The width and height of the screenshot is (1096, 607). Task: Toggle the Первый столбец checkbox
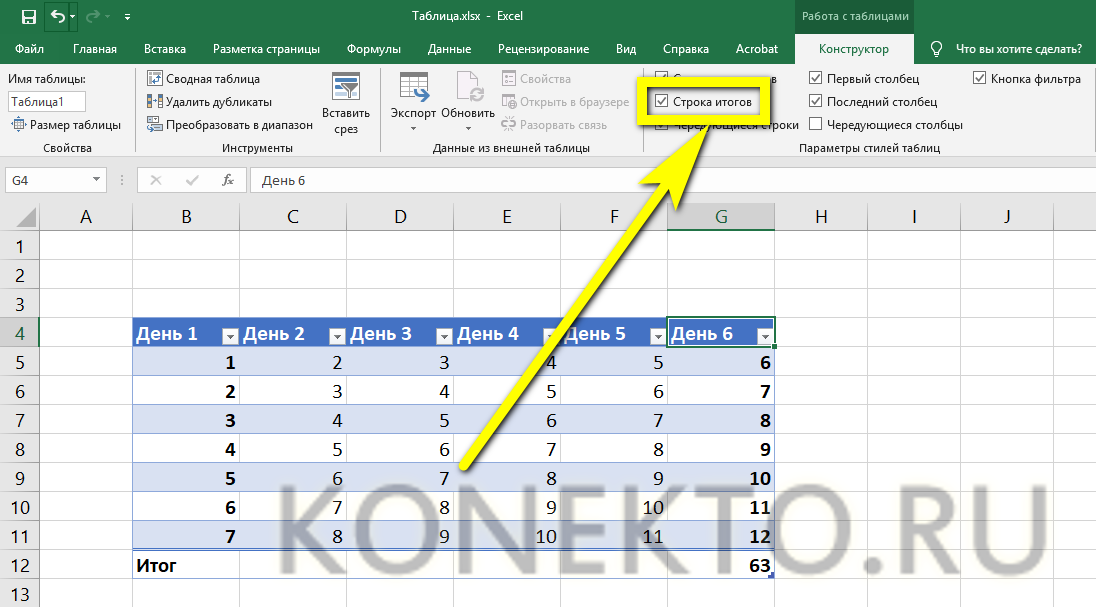pyautogui.click(x=816, y=79)
